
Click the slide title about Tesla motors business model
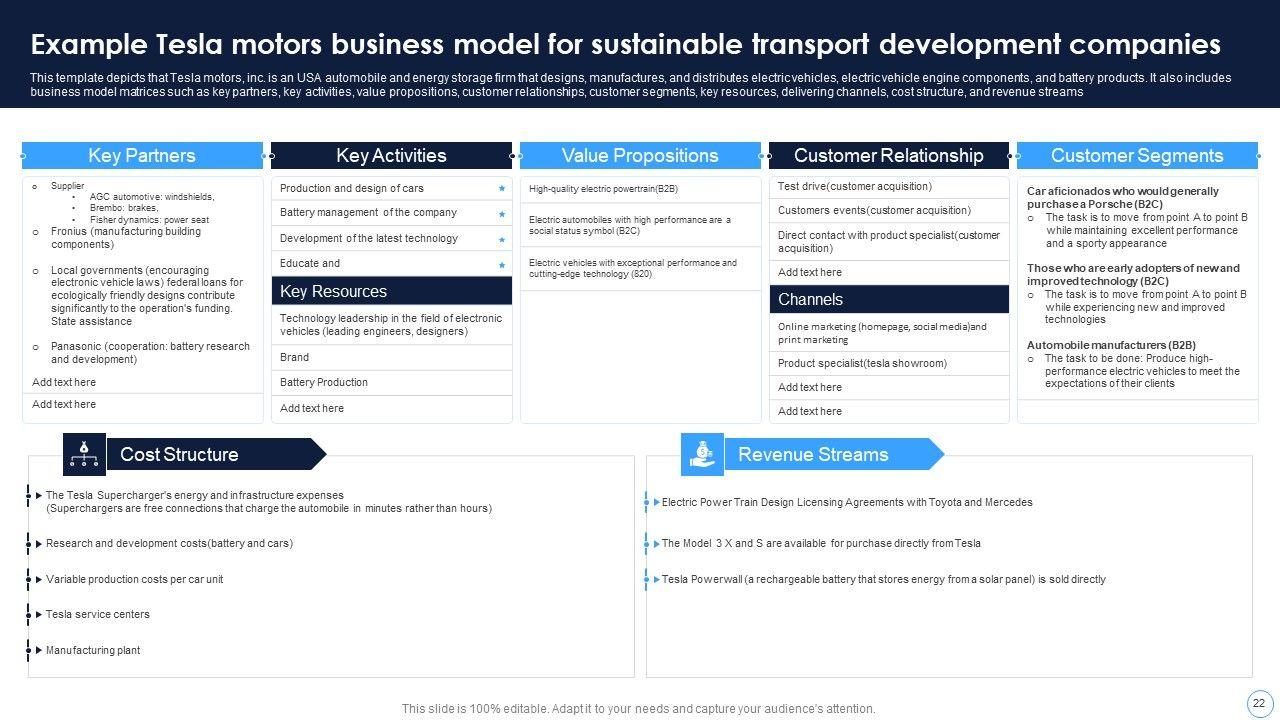click(x=626, y=45)
